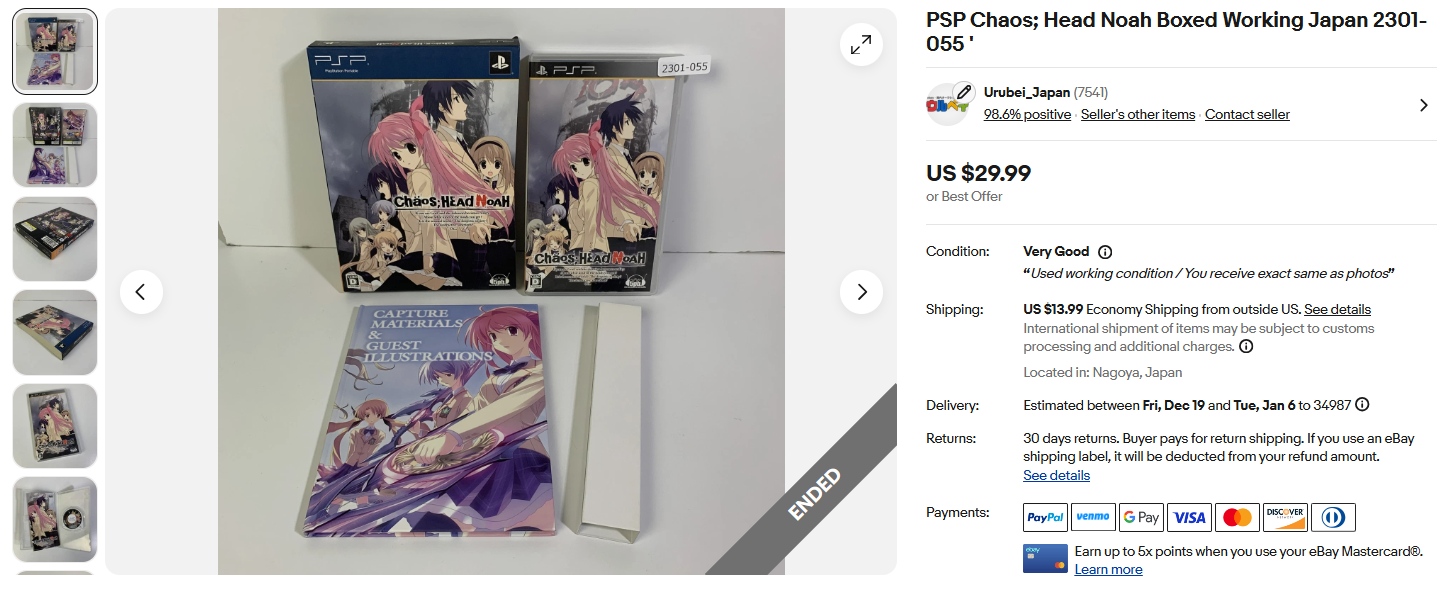Click the Google Pay payment icon
Image resolution: width=1450 pixels, height=590 pixels.
click(1141, 517)
